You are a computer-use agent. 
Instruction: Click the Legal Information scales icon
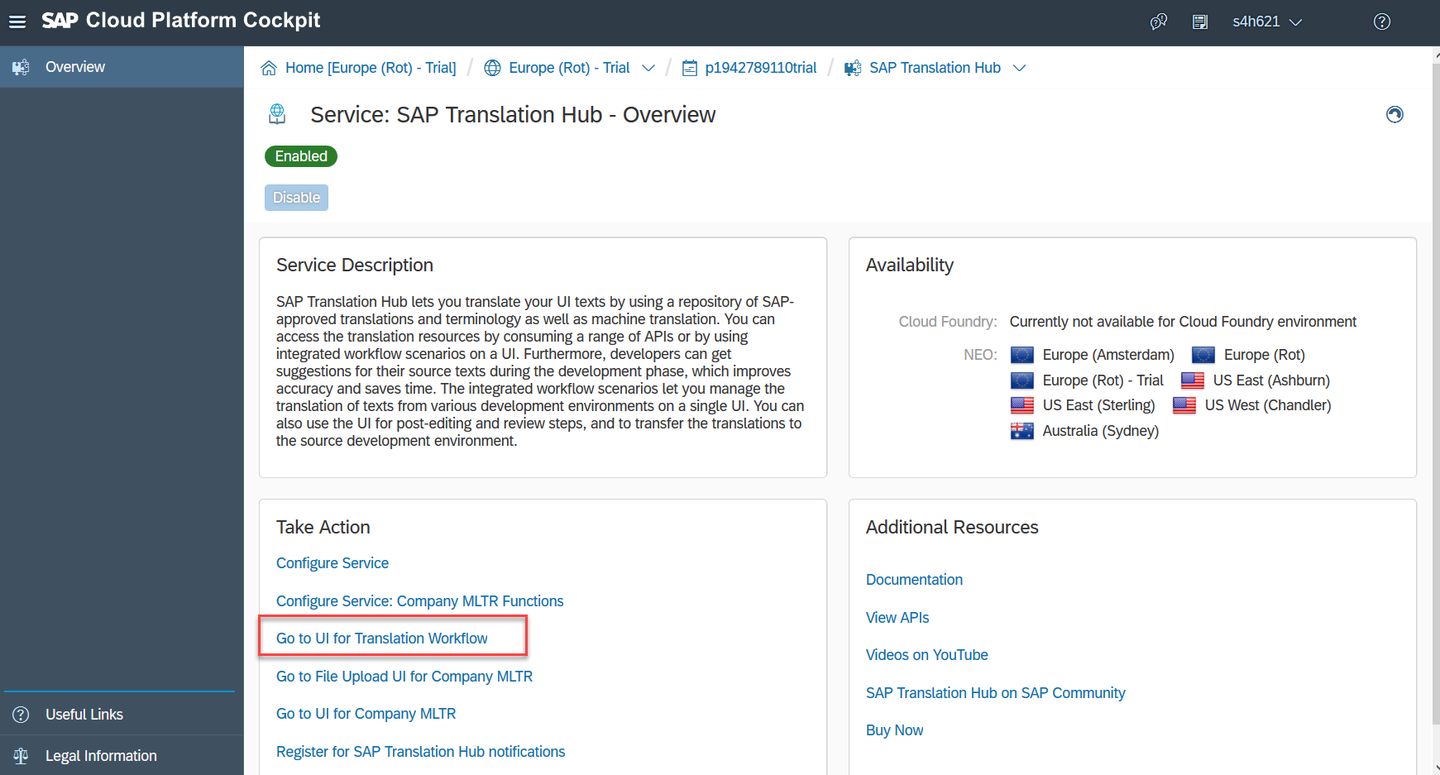pyautogui.click(x=20, y=755)
